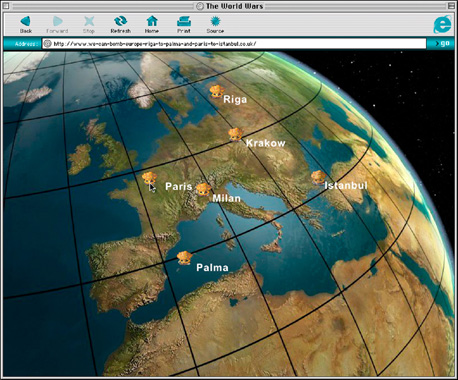Select the Palma city label
This screenshot has width=458, height=380.
coord(212,268)
